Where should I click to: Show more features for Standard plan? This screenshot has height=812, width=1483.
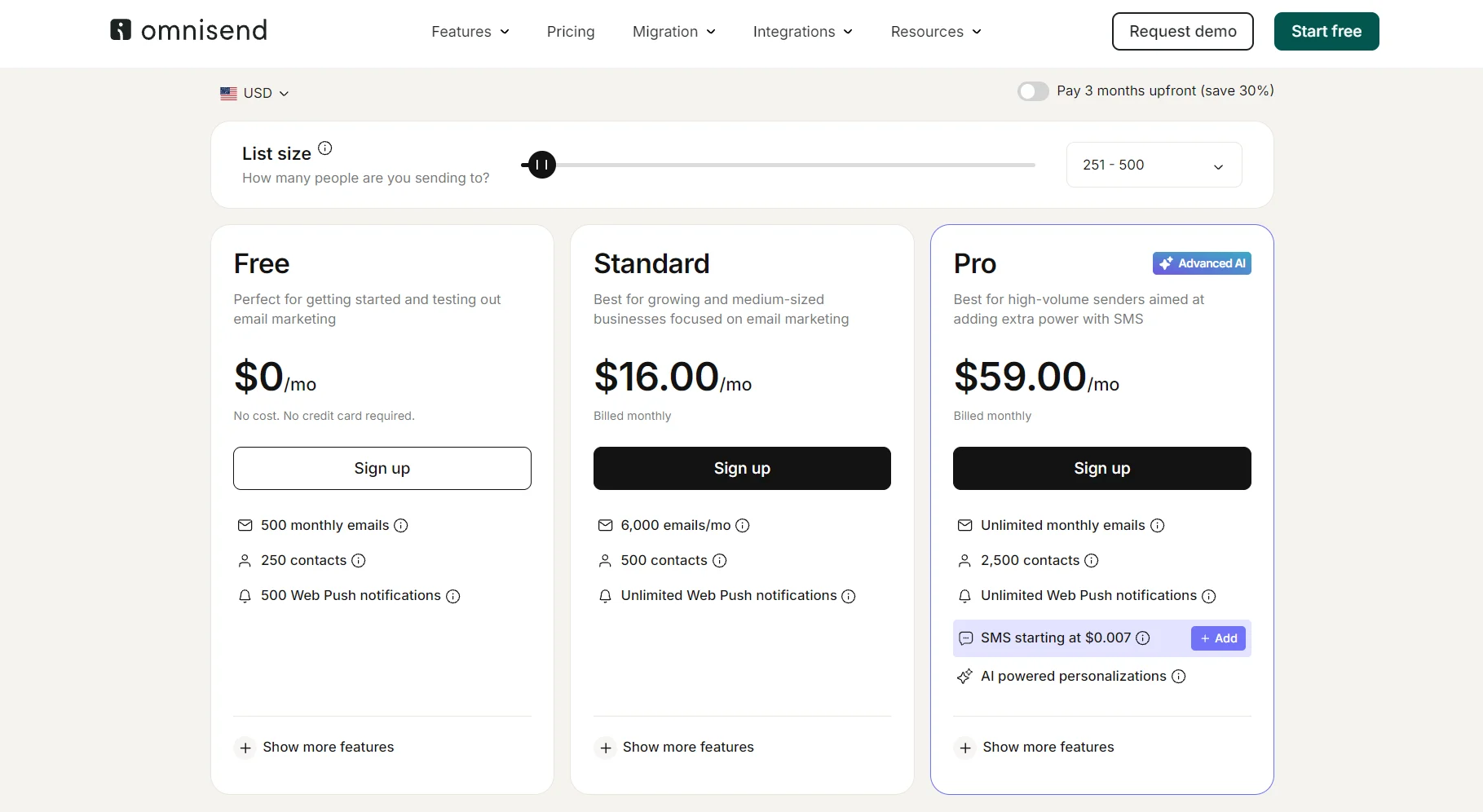click(675, 748)
